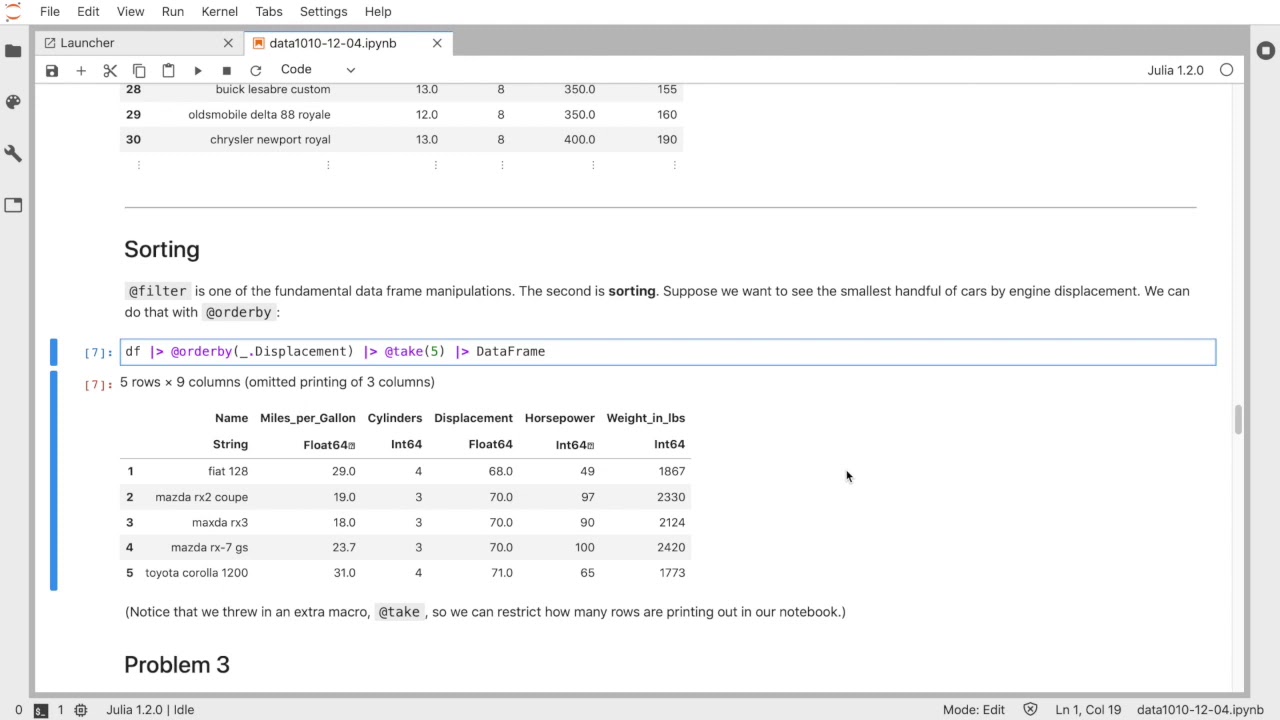The height and width of the screenshot is (720, 1280).
Task: Open the Run menu
Action: coord(173,11)
